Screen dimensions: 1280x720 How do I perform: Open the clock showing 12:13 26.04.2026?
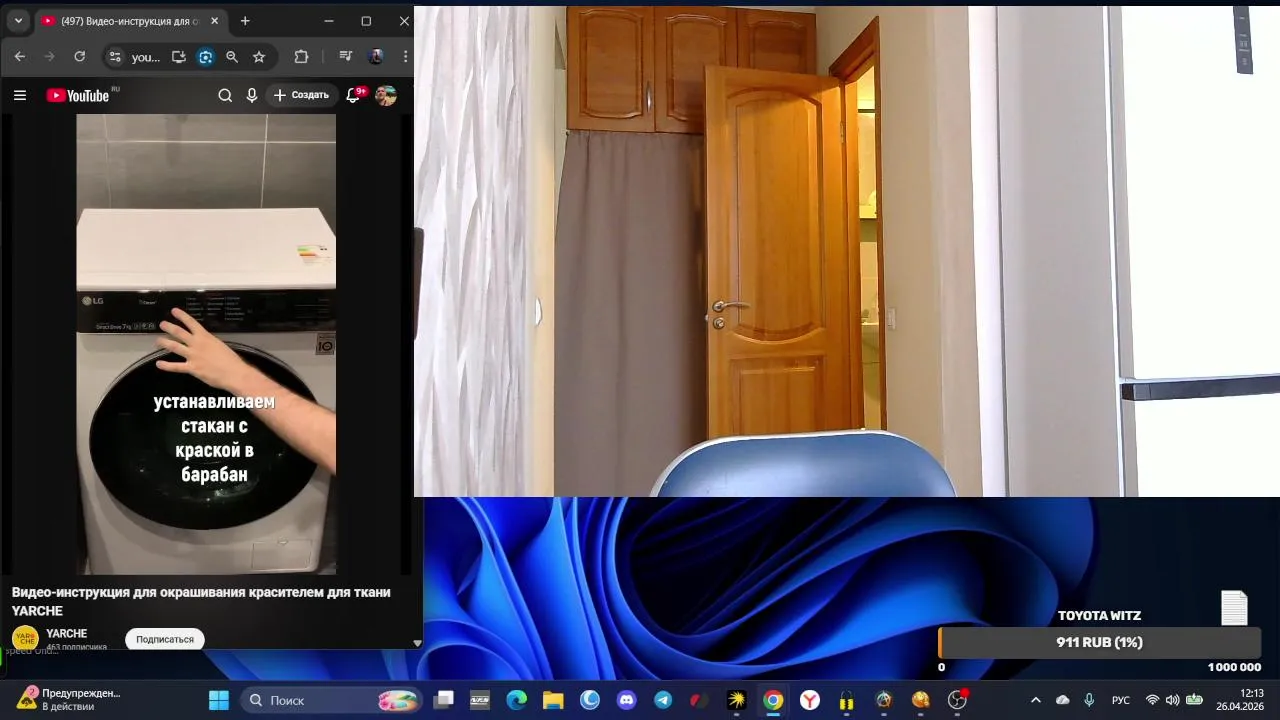pos(1240,699)
